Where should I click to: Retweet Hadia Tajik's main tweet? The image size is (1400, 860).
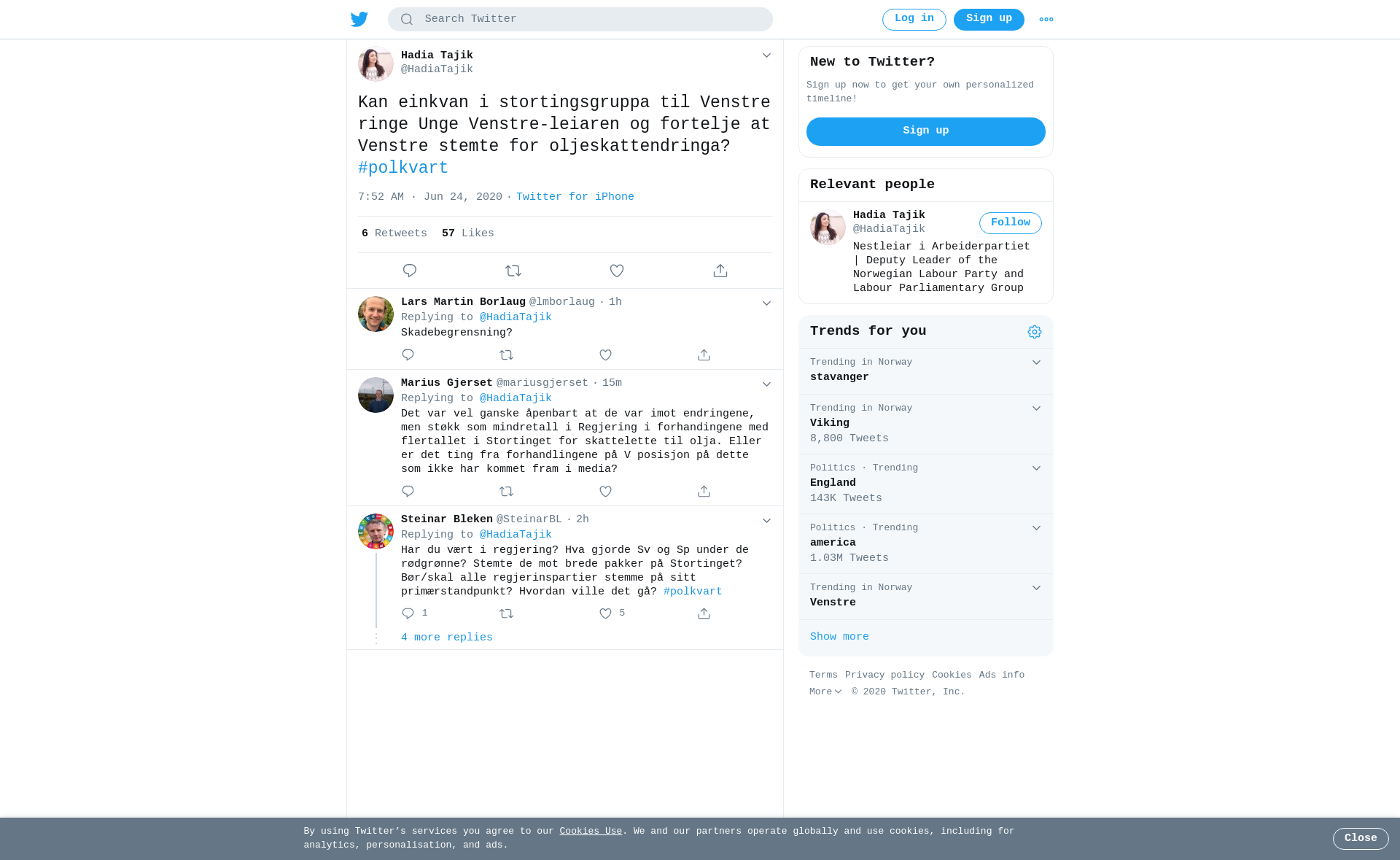tap(513, 271)
